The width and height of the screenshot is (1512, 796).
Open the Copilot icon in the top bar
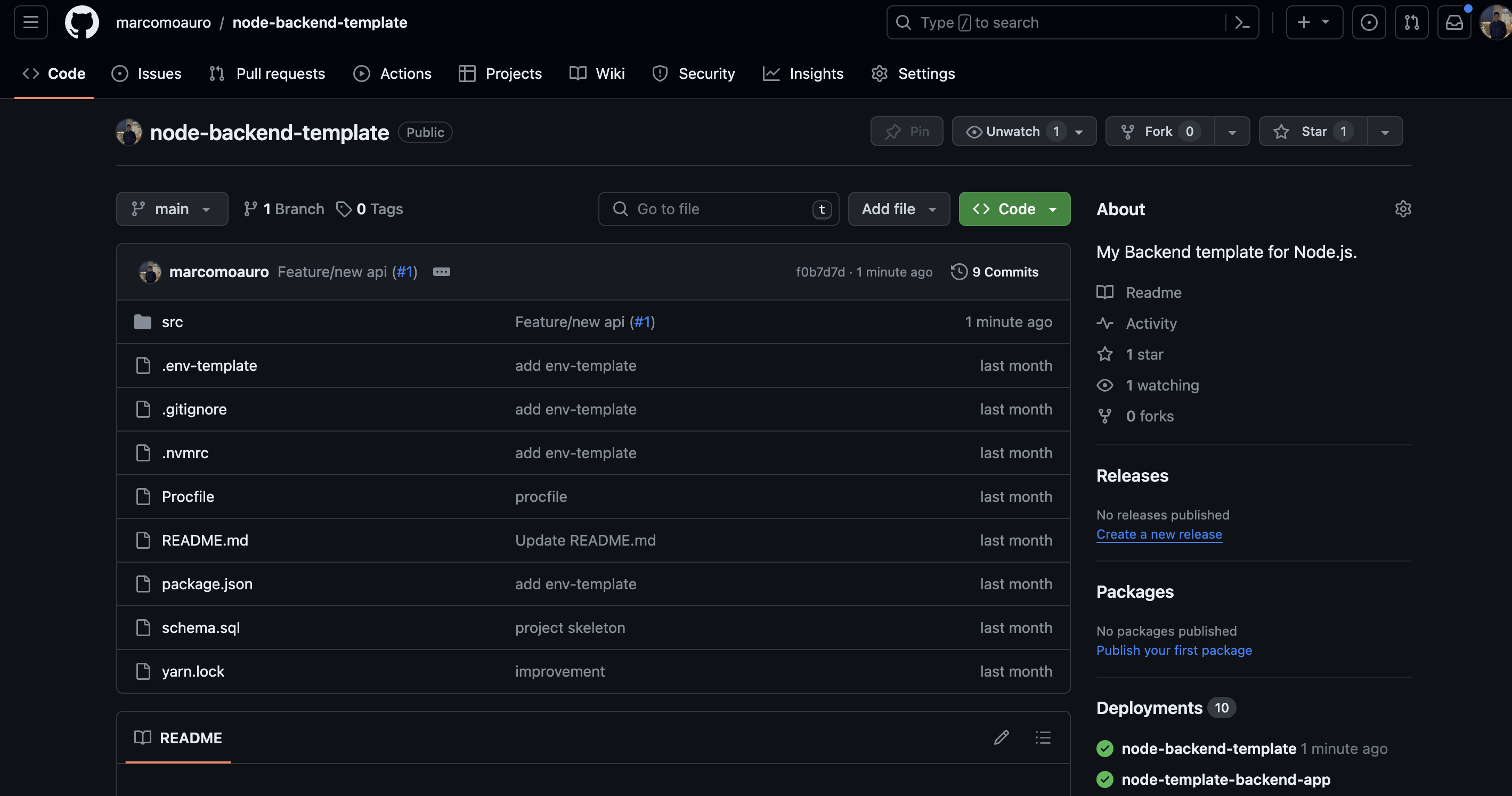pos(1369,22)
